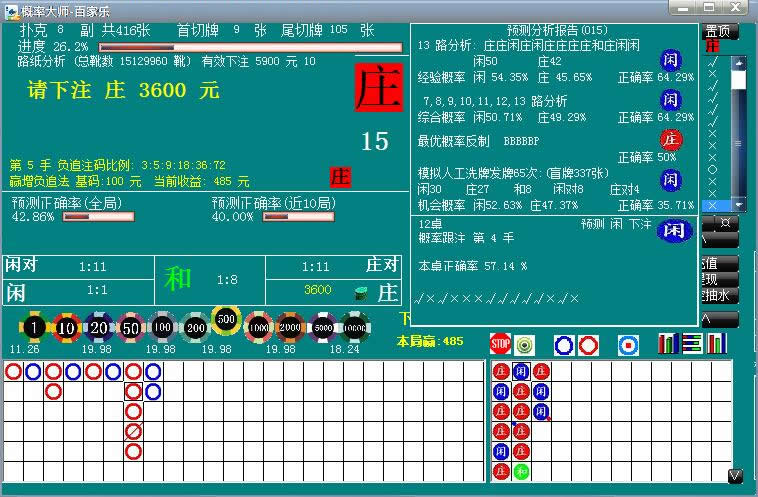Select highlighted X entry in result list
The height and width of the screenshot is (497, 758).
(x=712, y=205)
